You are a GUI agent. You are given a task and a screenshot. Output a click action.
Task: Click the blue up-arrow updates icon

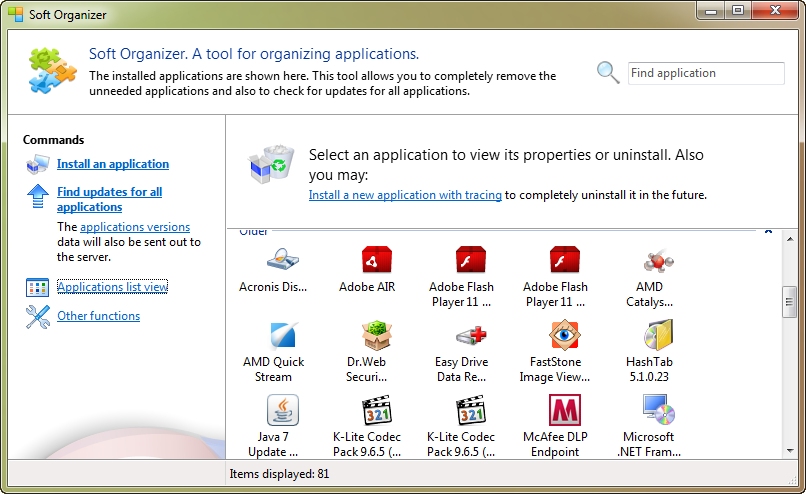point(38,196)
